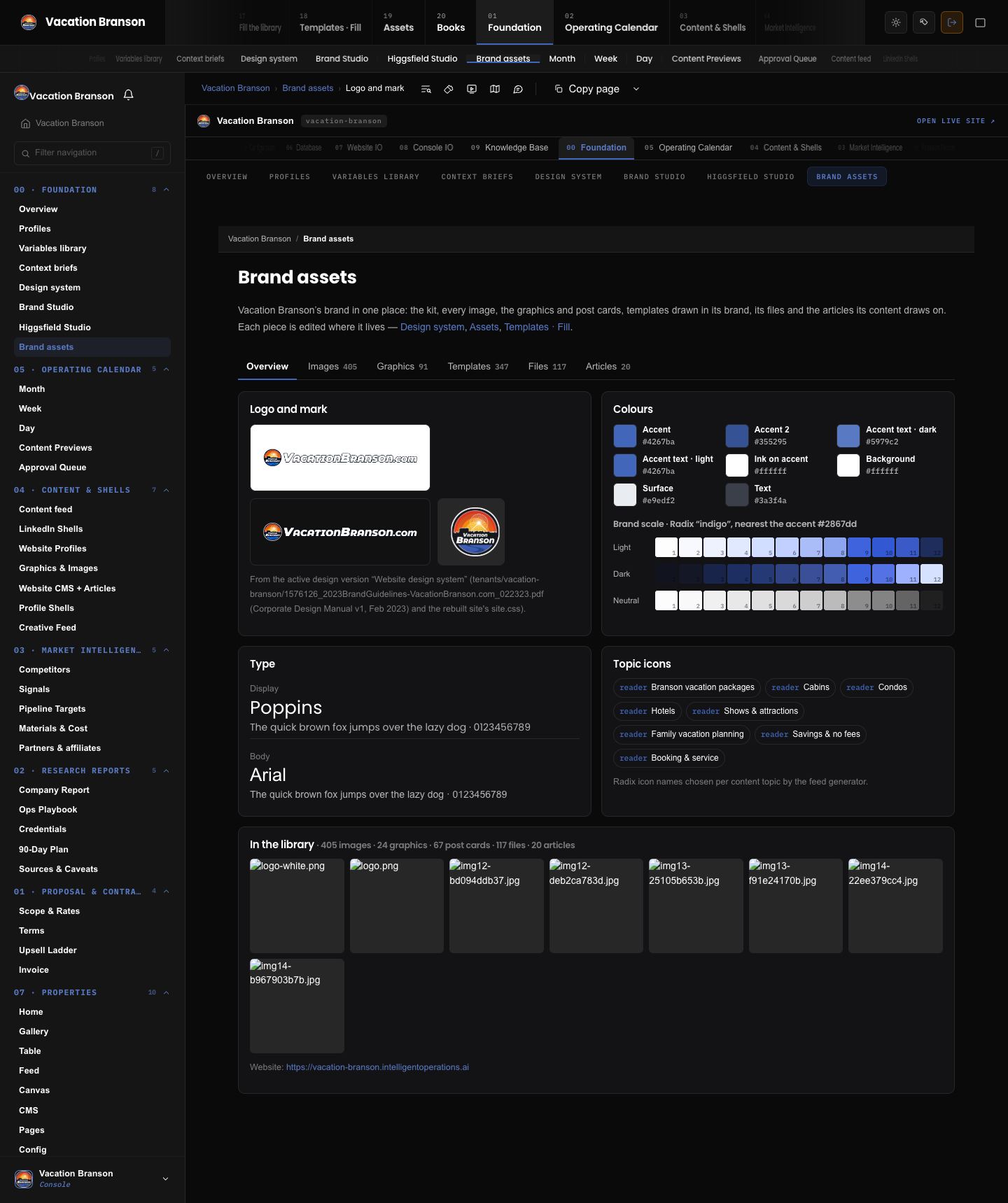
Task: Open the Articles 20 tab
Action: coord(608,367)
